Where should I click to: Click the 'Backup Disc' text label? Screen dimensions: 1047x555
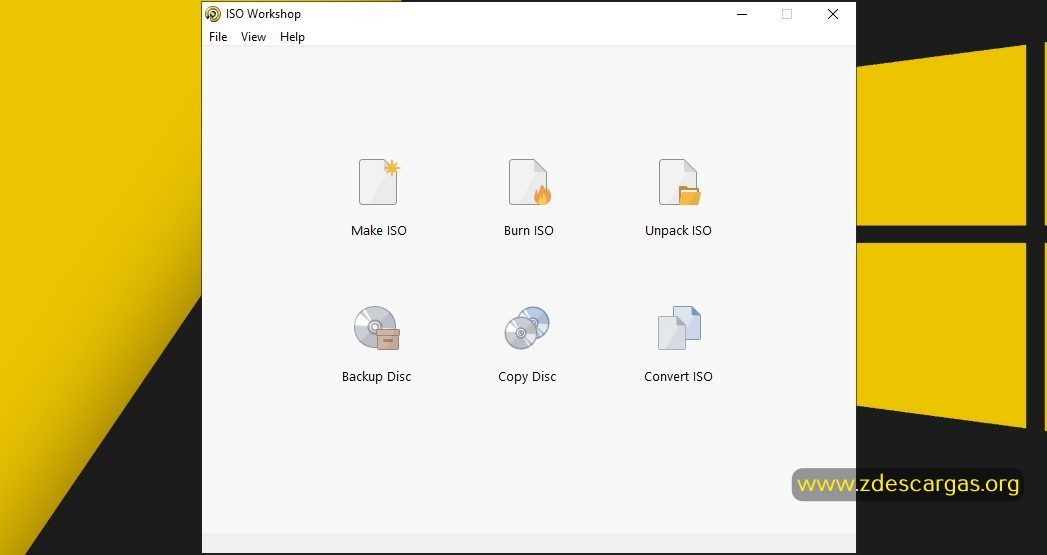pos(376,377)
